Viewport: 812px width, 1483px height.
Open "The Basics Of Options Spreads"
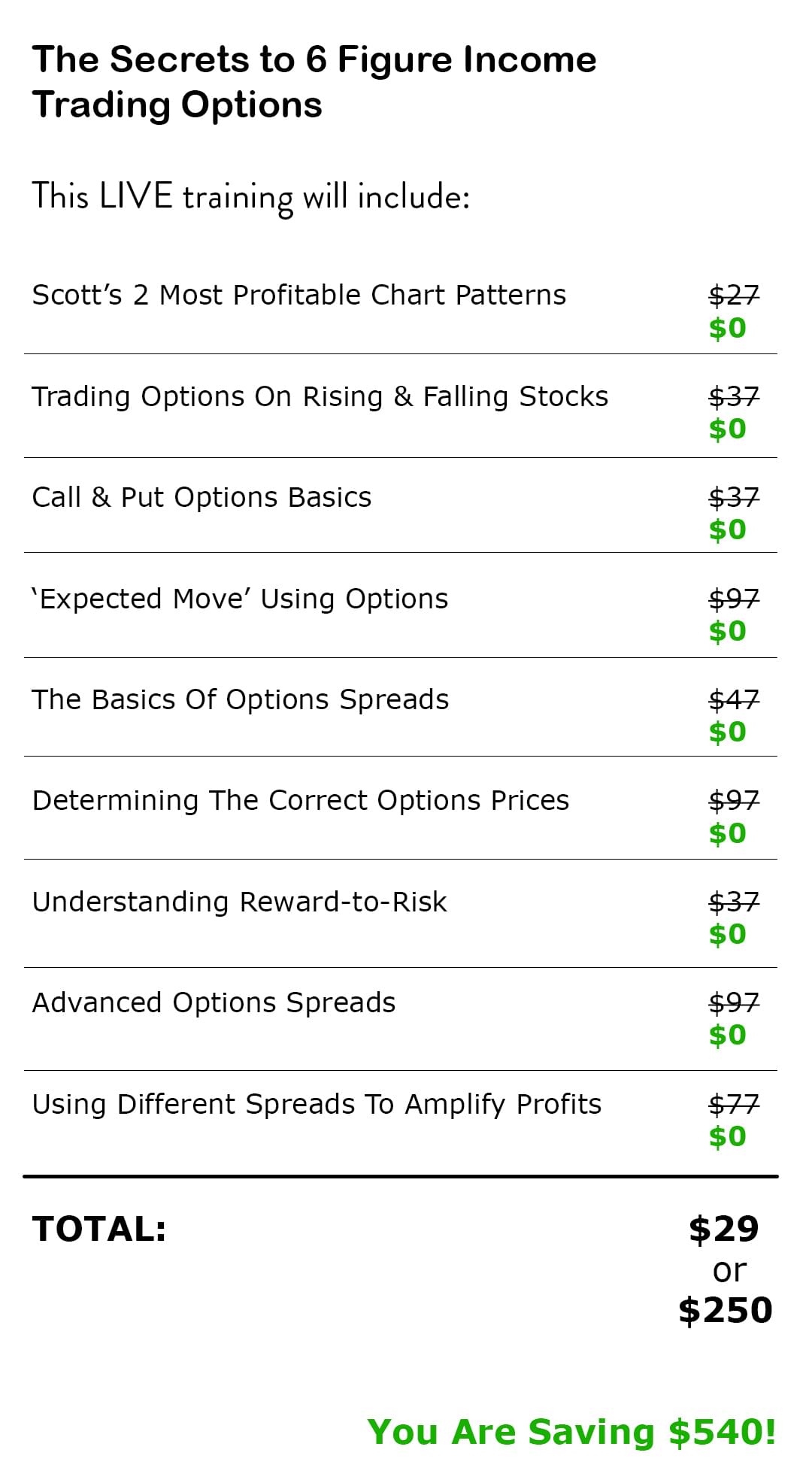[240, 699]
